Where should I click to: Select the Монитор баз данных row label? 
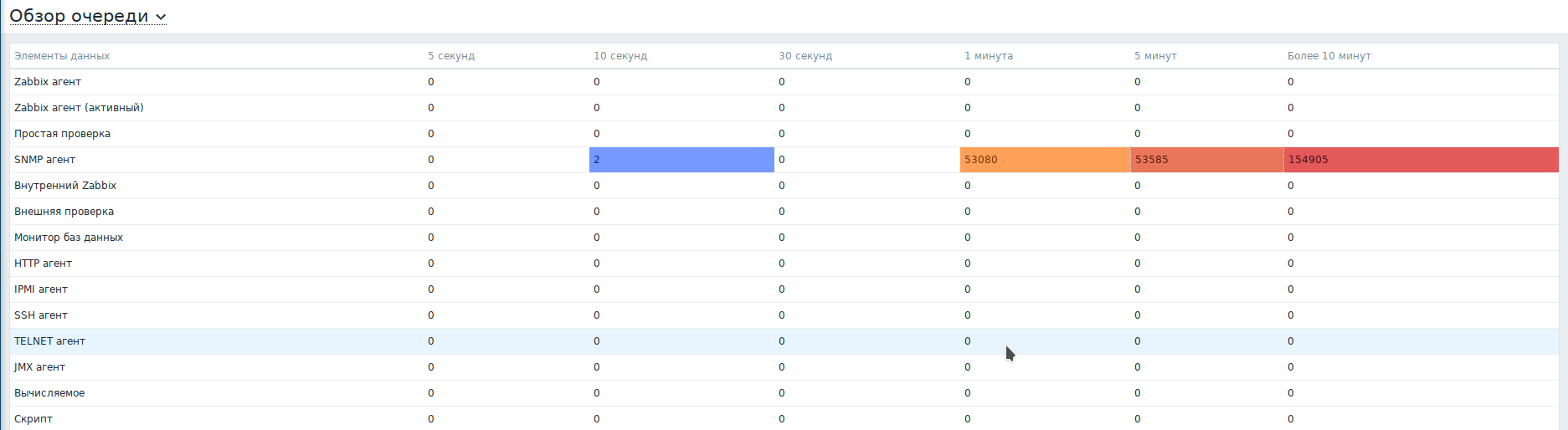(x=69, y=238)
